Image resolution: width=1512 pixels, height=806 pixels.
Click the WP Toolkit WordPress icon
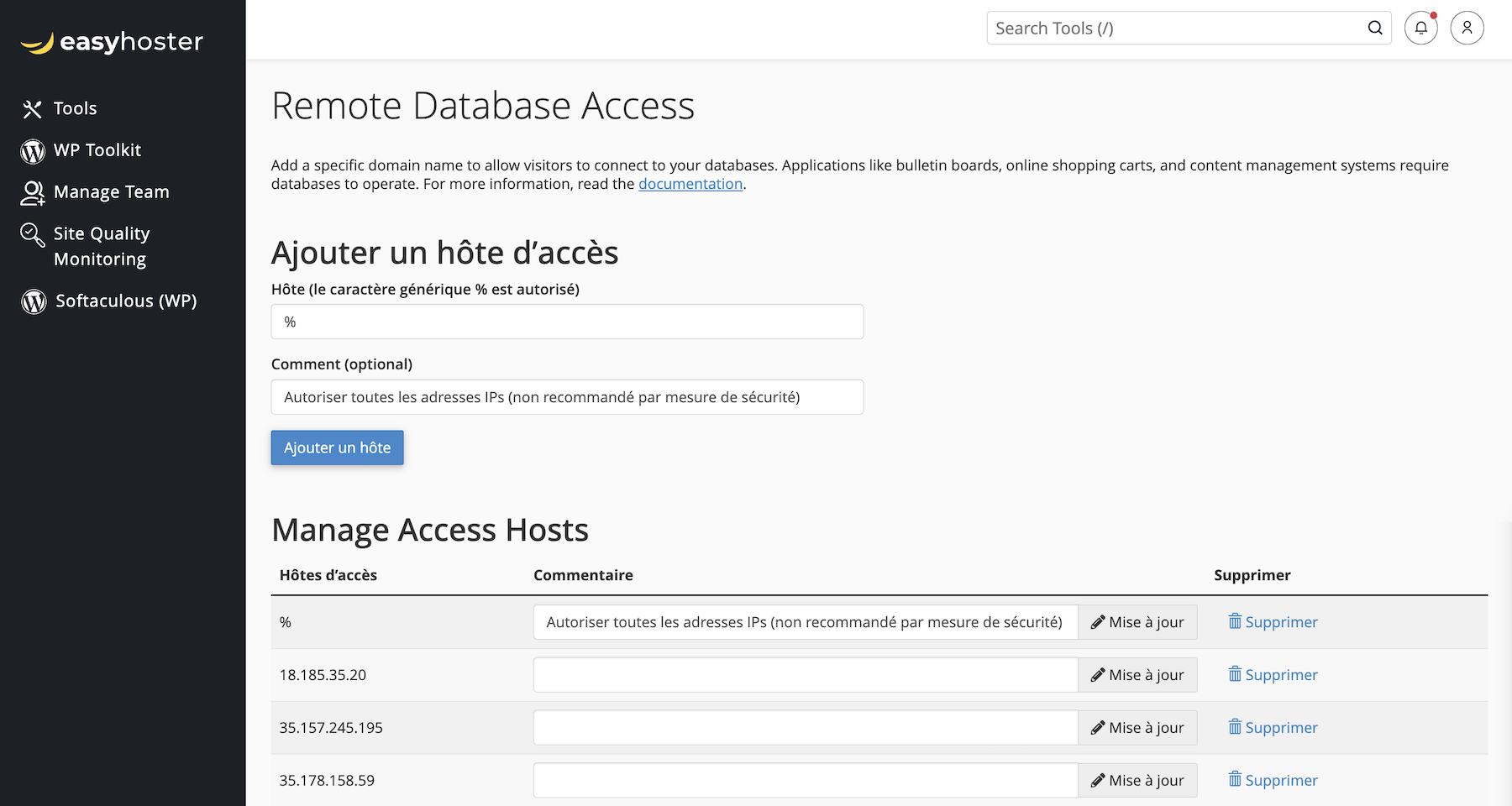pyautogui.click(x=33, y=151)
